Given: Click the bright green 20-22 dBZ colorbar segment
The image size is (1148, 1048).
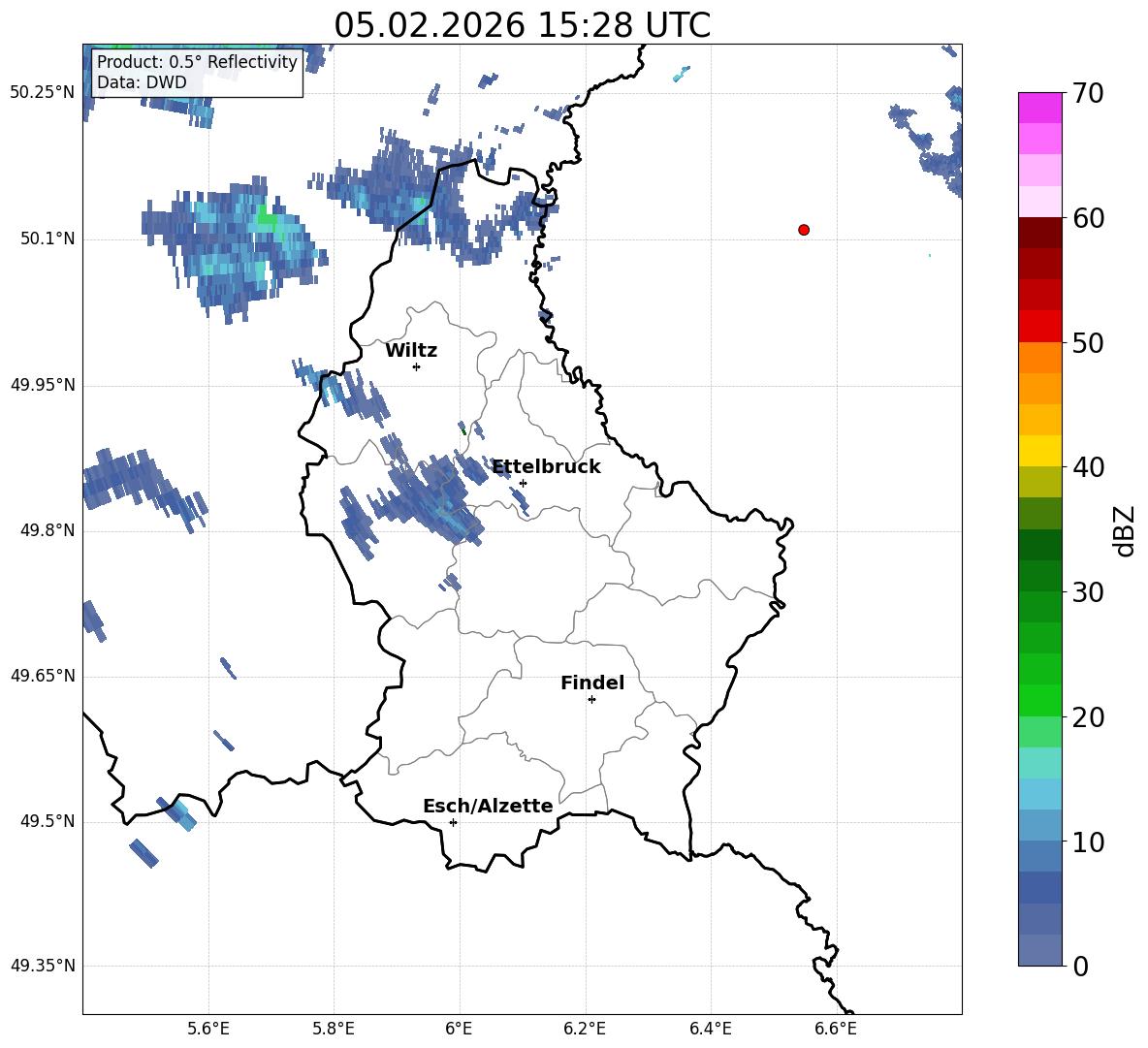Looking at the screenshot, I should 1040,700.
